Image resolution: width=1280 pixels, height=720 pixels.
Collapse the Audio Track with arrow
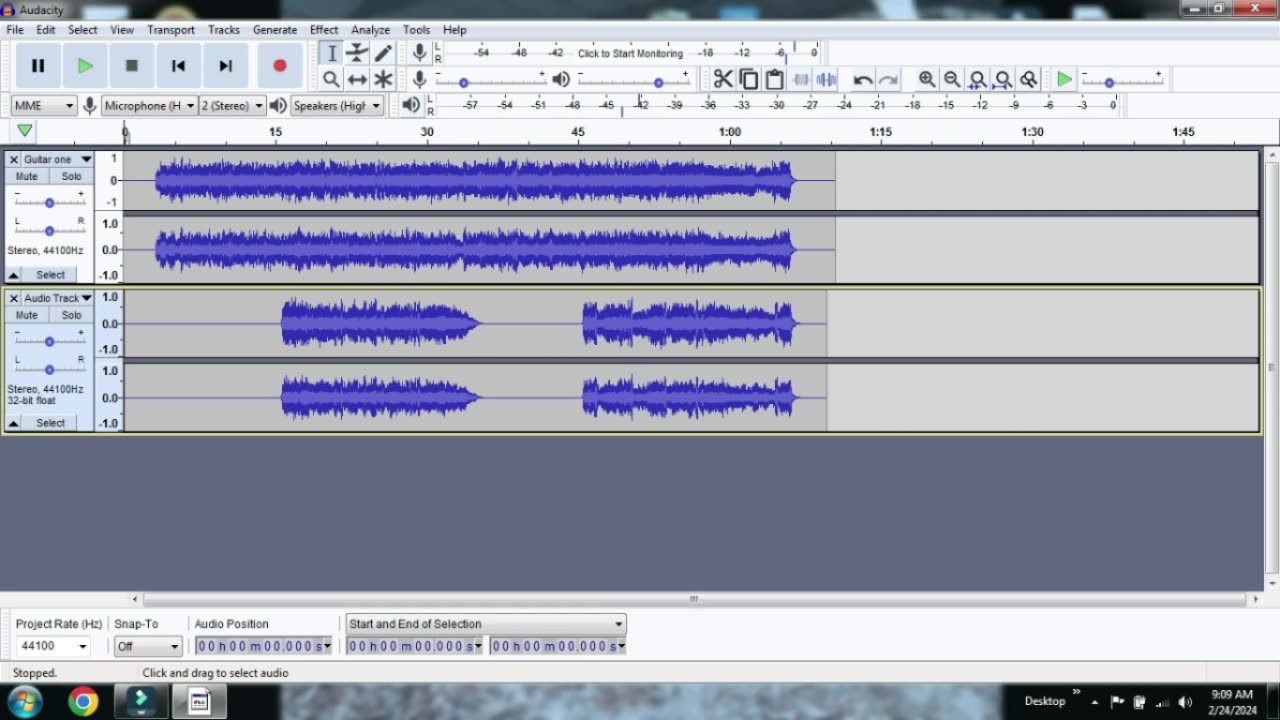(14, 423)
